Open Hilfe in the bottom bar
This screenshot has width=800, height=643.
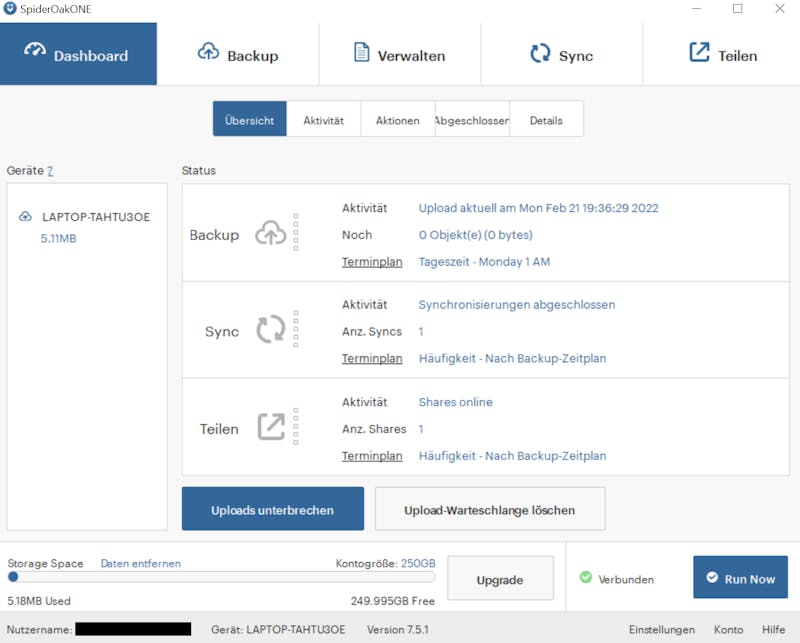773,629
